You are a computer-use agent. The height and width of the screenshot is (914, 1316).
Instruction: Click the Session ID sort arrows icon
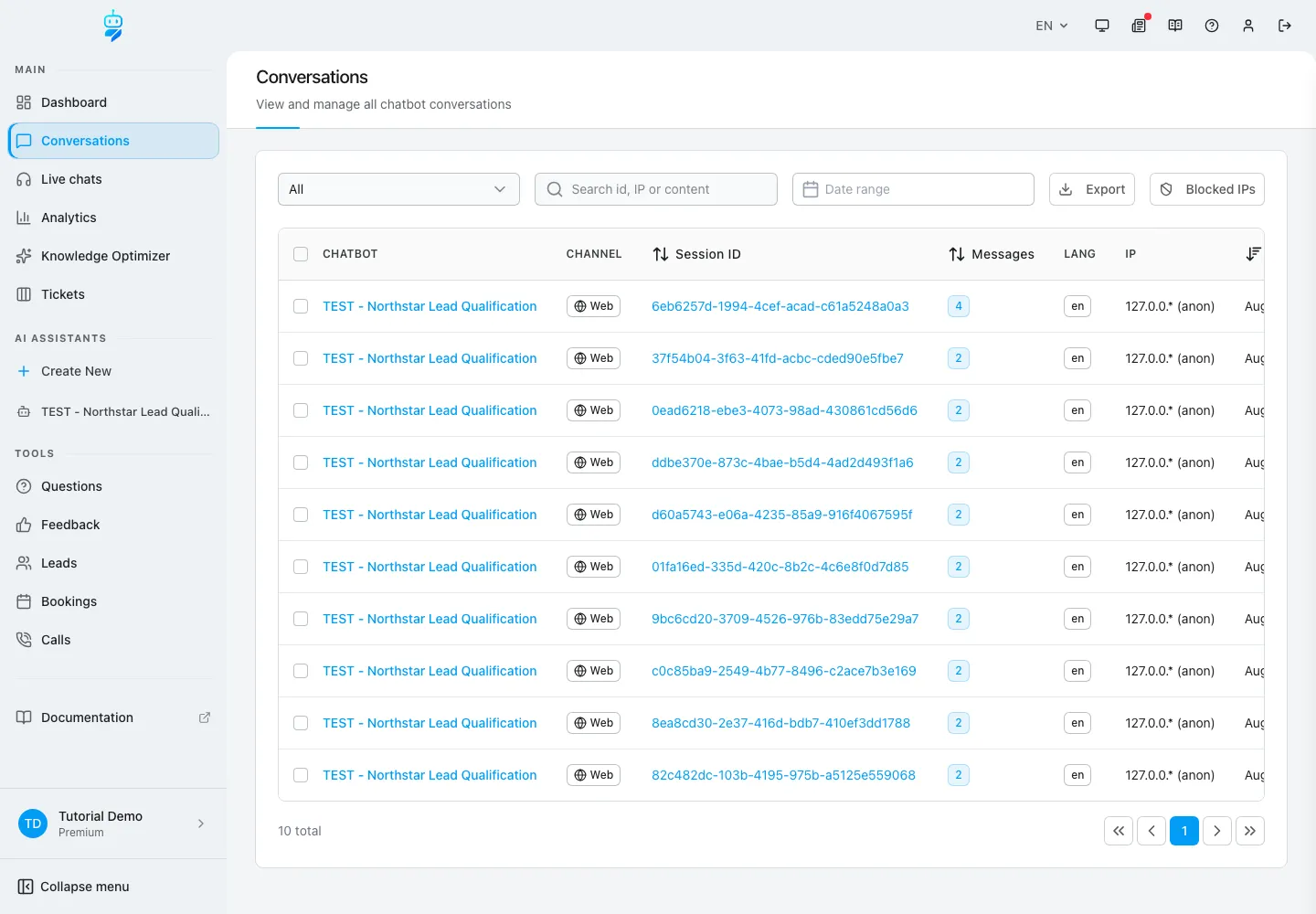pyautogui.click(x=661, y=254)
